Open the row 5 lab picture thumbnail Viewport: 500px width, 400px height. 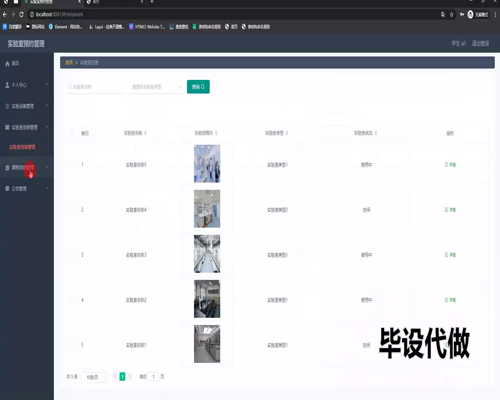207,344
